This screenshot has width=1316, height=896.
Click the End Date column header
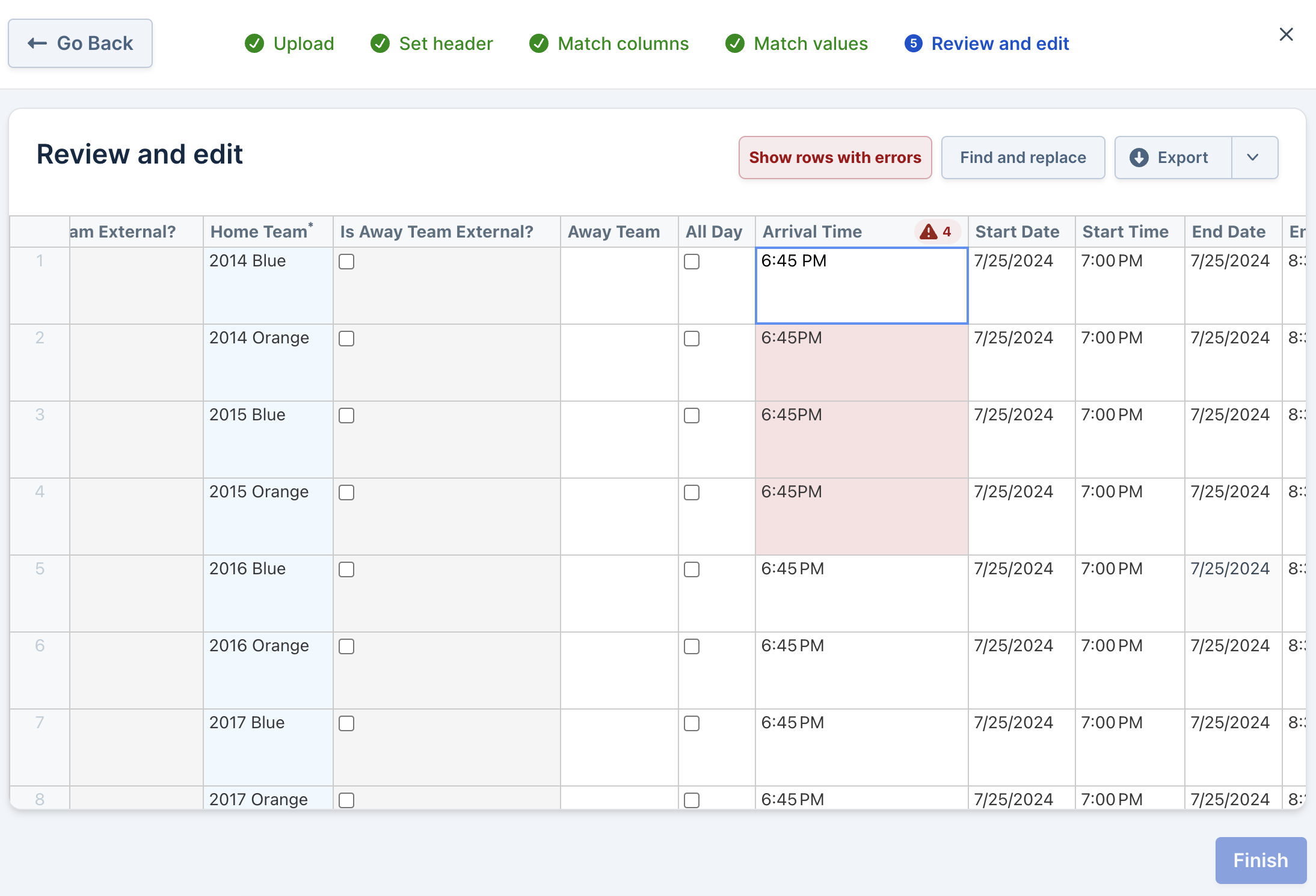(1233, 232)
